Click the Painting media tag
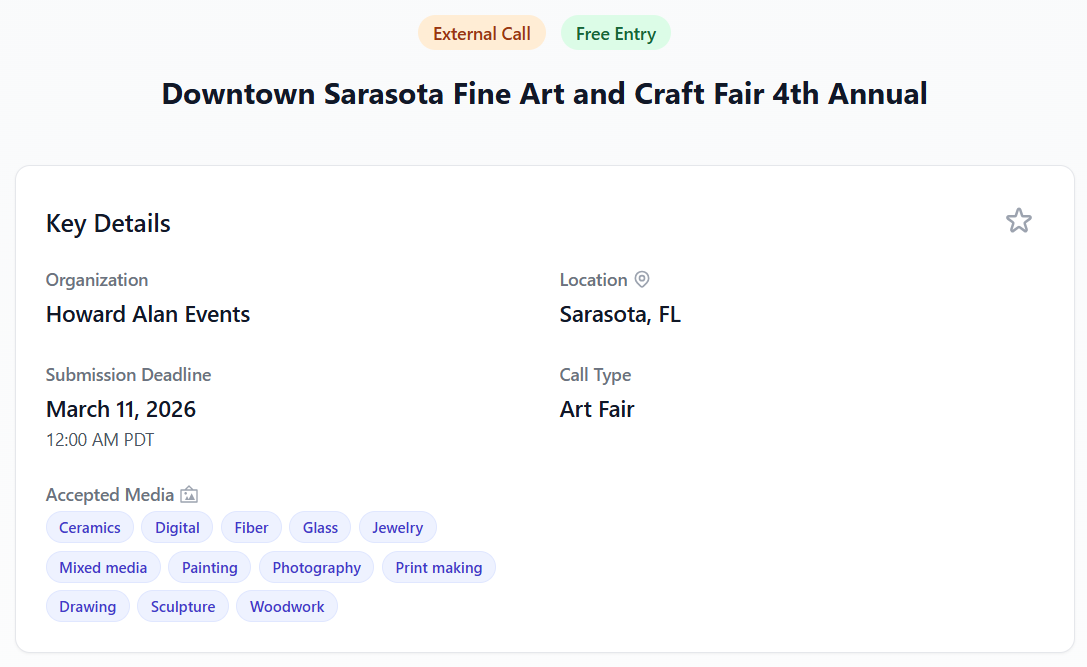 pyautogui.click(x=209, y=566)
